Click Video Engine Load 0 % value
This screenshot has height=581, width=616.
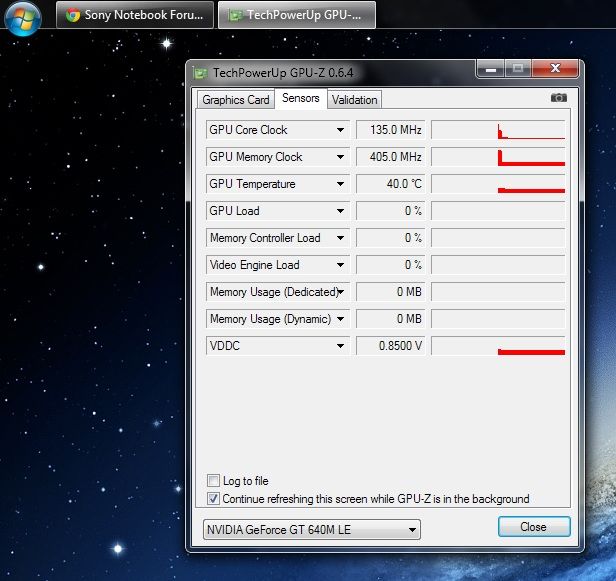391,265
